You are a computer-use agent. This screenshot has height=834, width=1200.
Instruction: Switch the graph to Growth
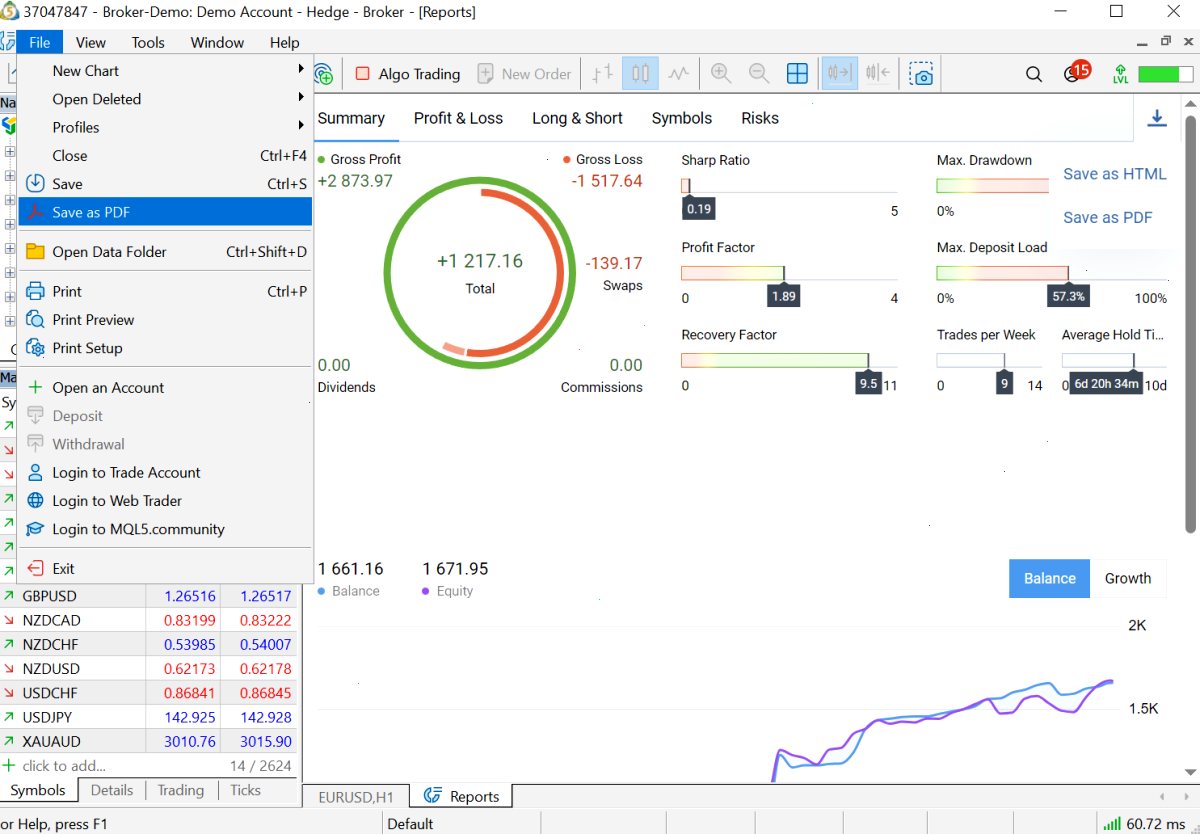1128,578
